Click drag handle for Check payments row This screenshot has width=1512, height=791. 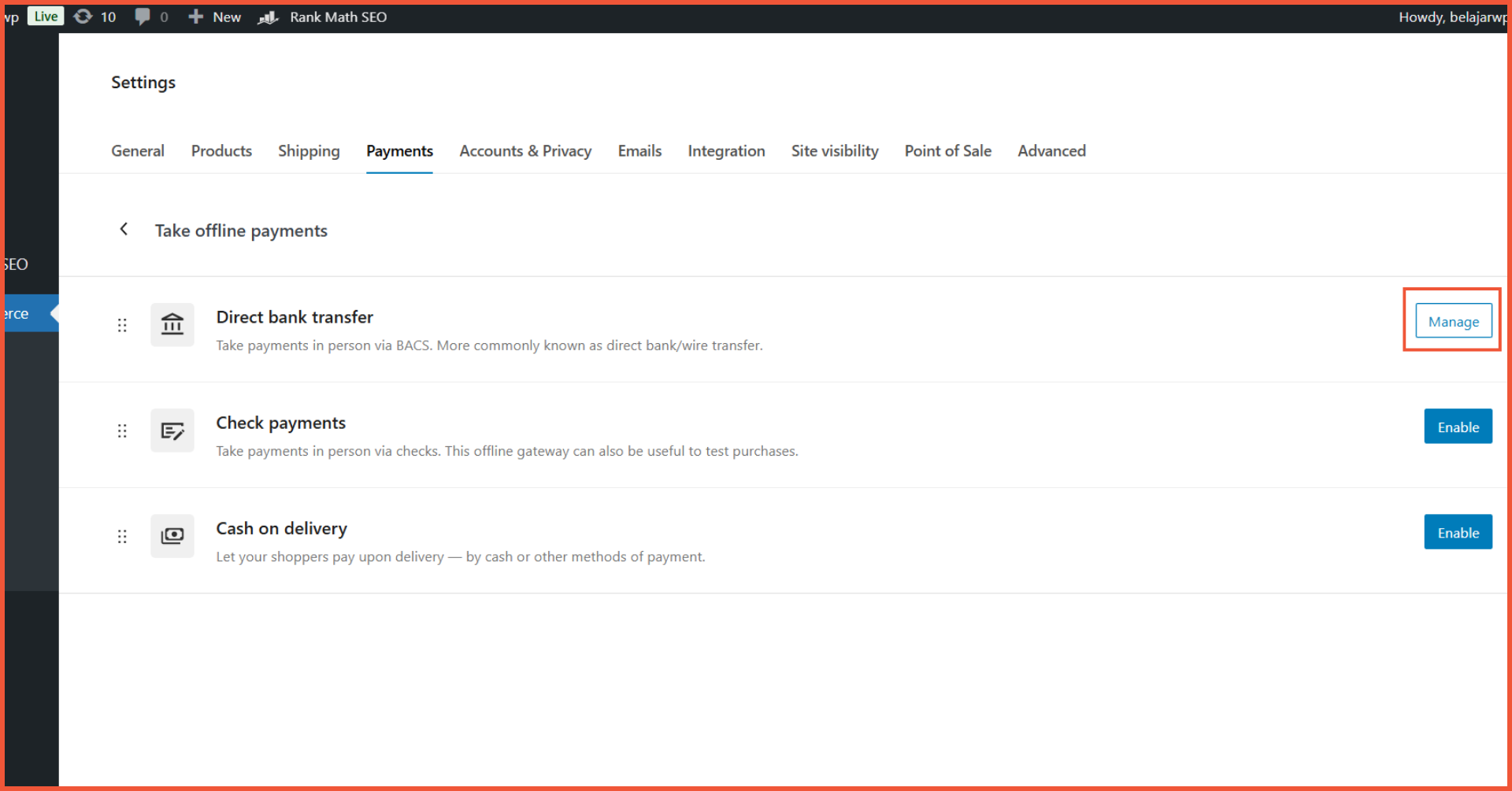point(122,431)
